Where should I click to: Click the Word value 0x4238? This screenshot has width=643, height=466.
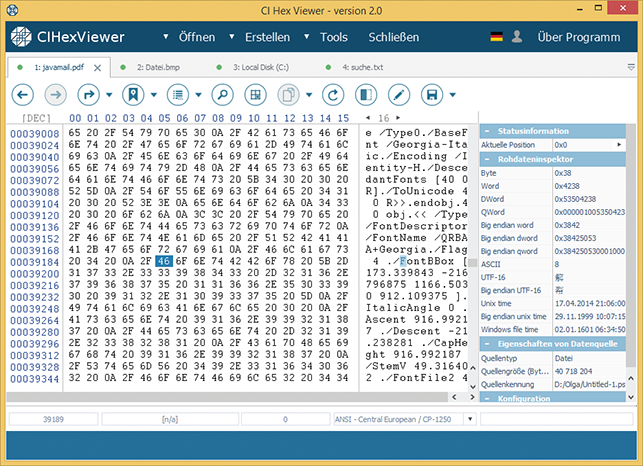click(567, 186)
